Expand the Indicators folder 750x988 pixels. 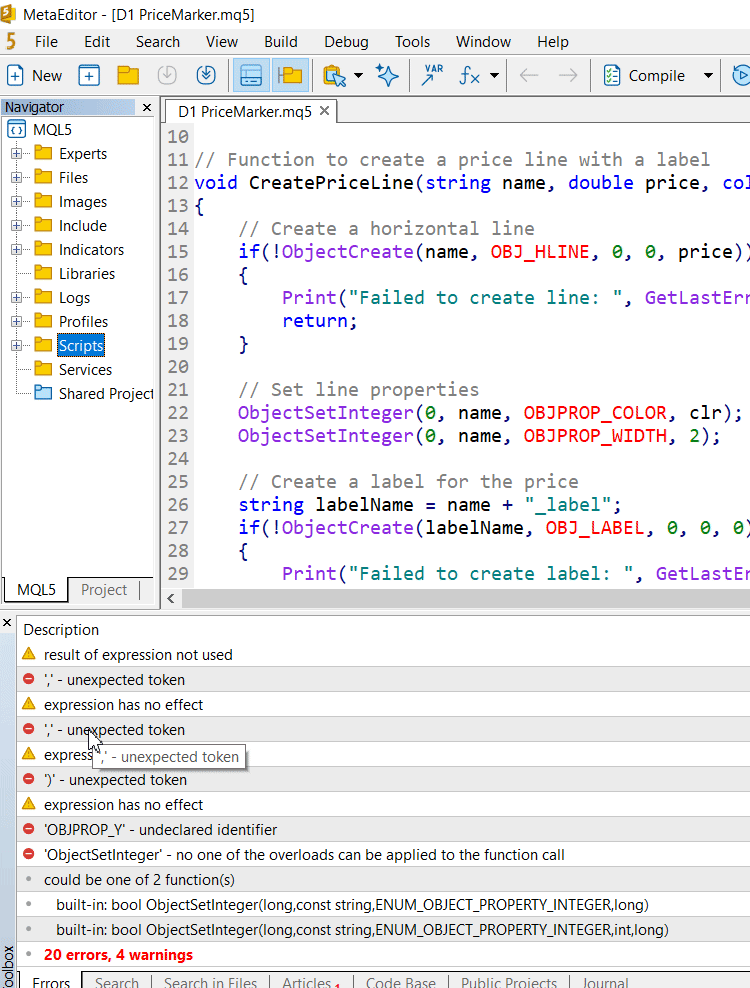(16, 249)
